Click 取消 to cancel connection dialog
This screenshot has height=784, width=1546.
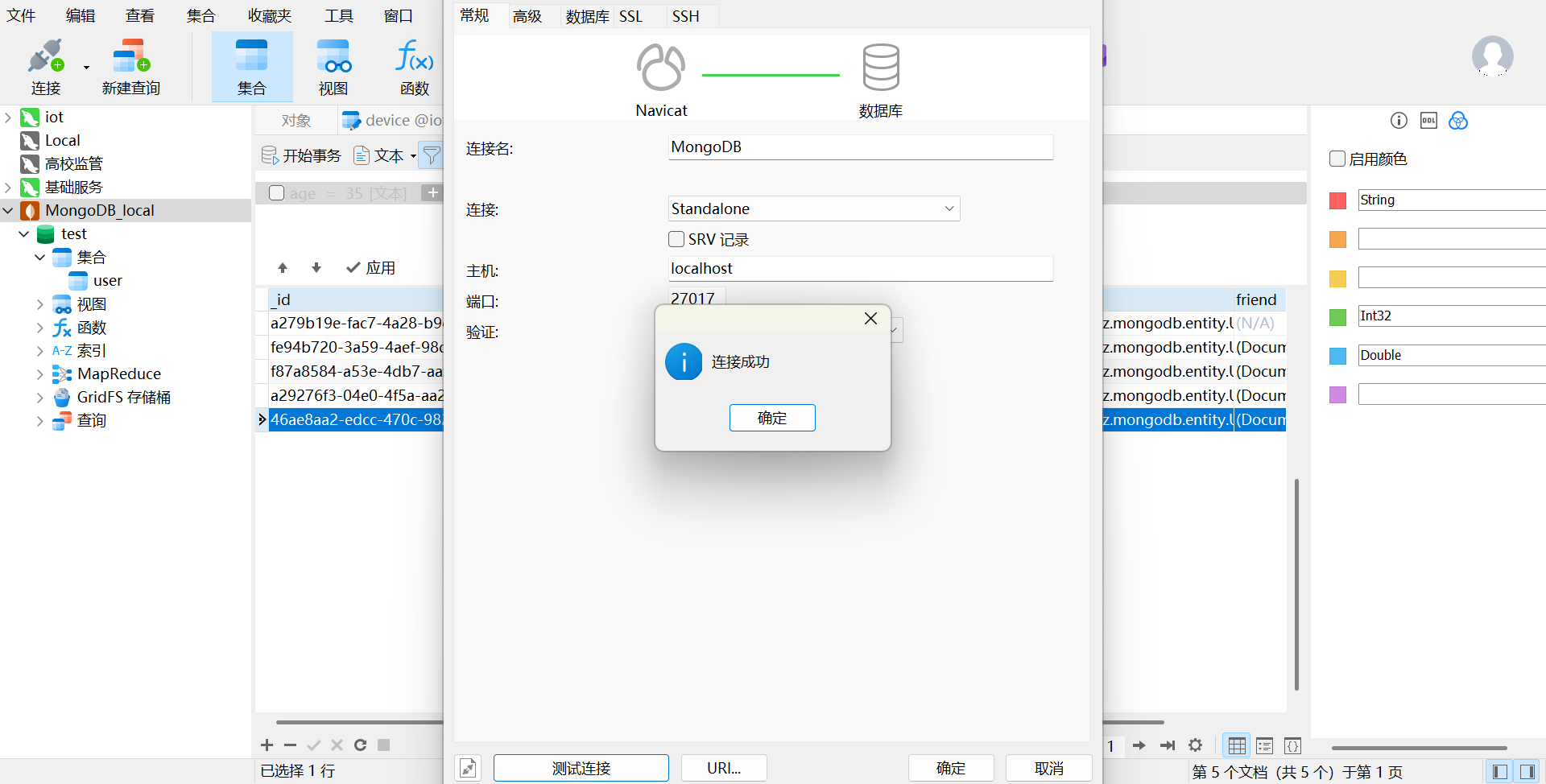1049,769
